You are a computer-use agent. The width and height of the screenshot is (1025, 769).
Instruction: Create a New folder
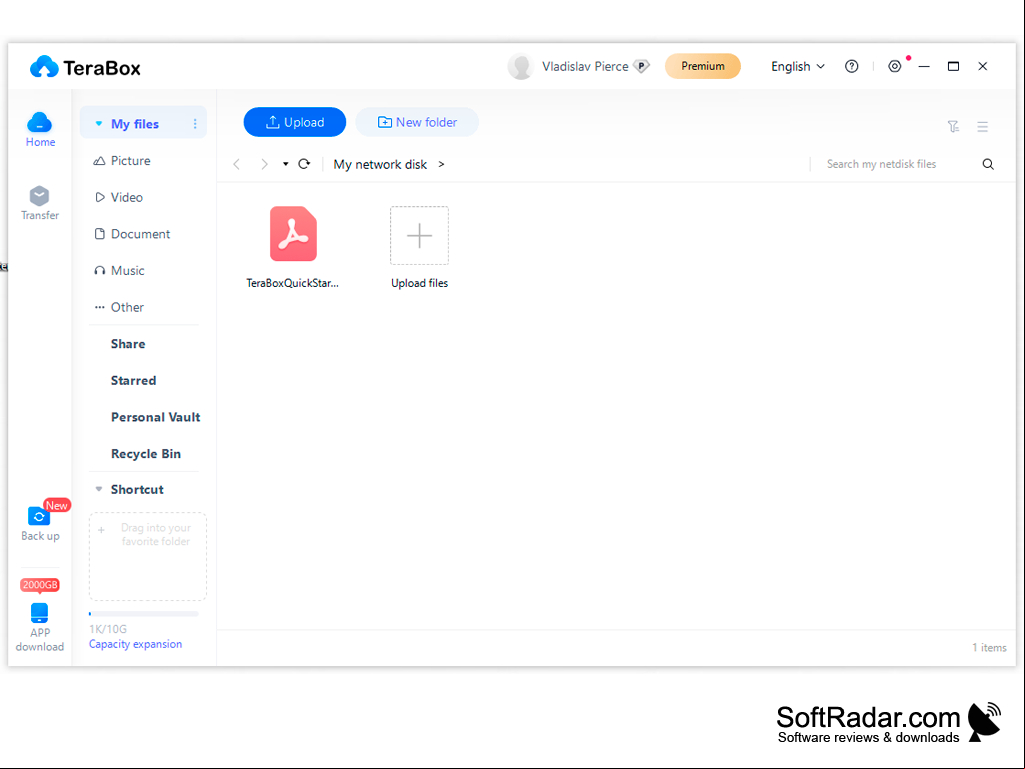(417, 122)
